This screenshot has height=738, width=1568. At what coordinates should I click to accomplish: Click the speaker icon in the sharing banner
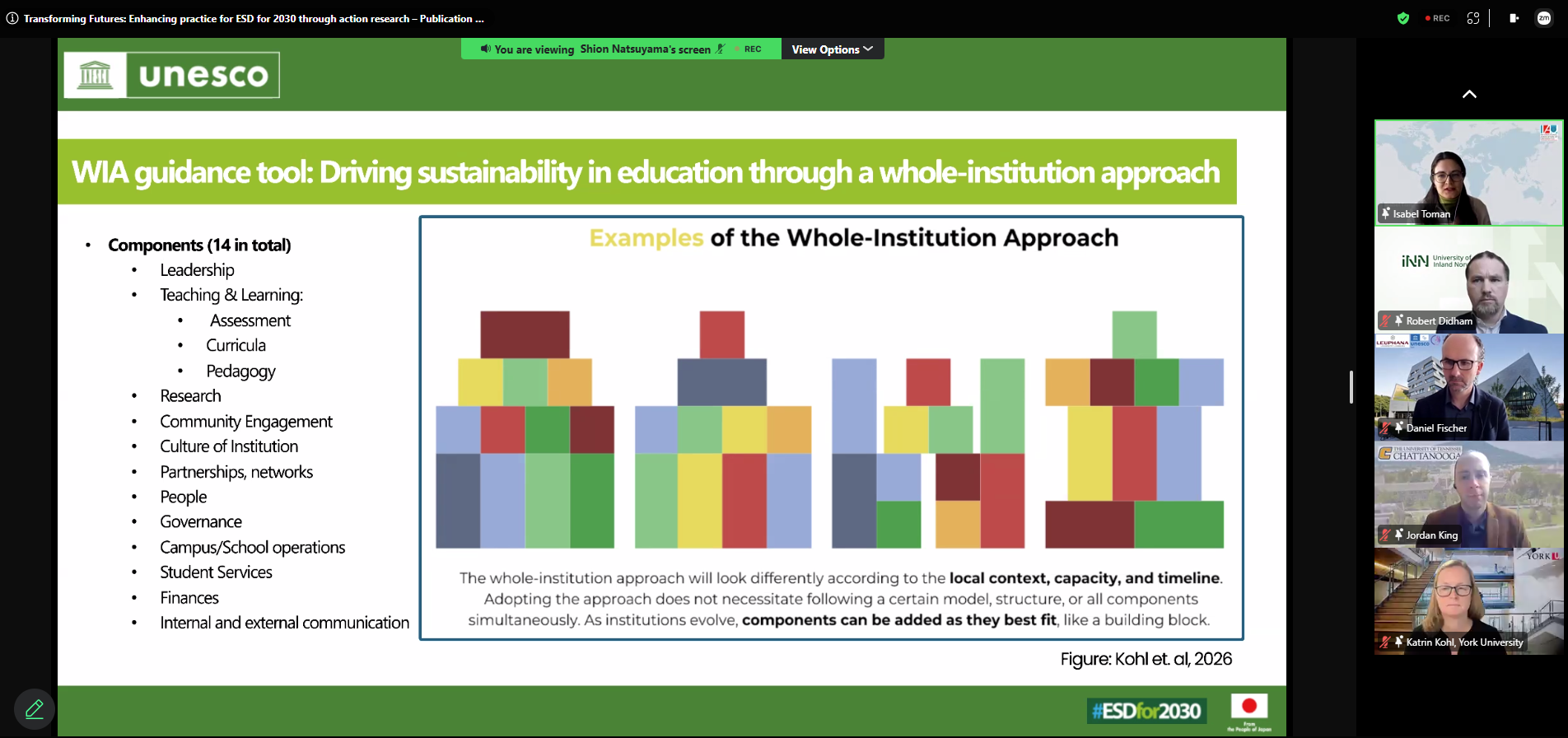click(x=486, y=49)
